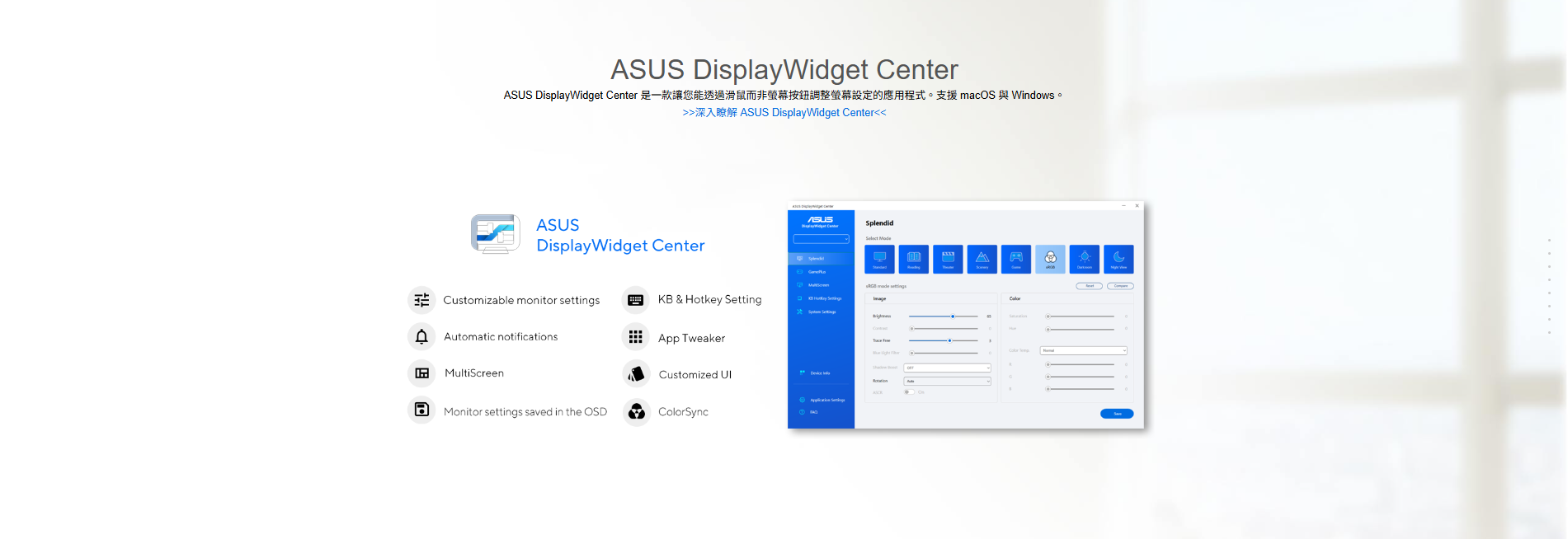Image resolution: width=1568 pixels, height=539 pixels.
Task: Select the Standard mode tile
Action: tap(879, 259)
